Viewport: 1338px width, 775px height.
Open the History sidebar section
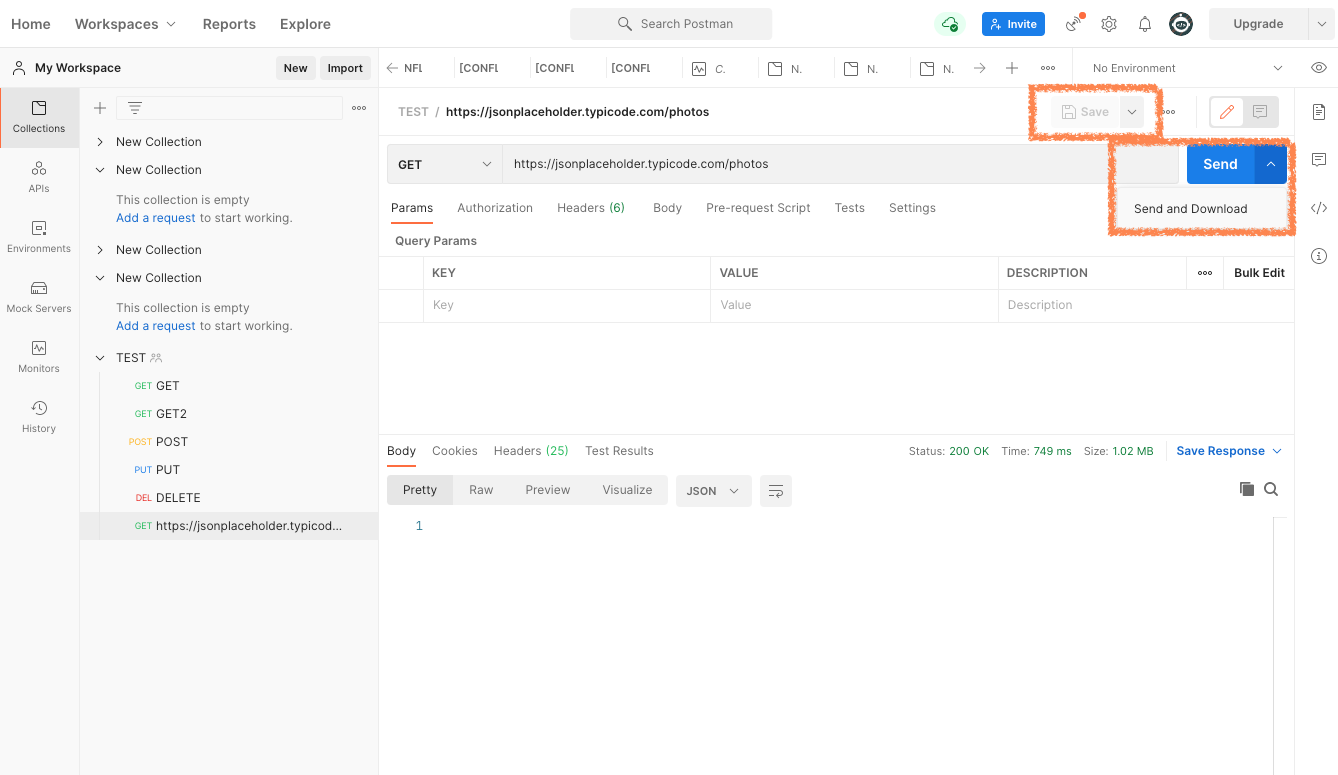pyautogui.click(x=39, y=417)
